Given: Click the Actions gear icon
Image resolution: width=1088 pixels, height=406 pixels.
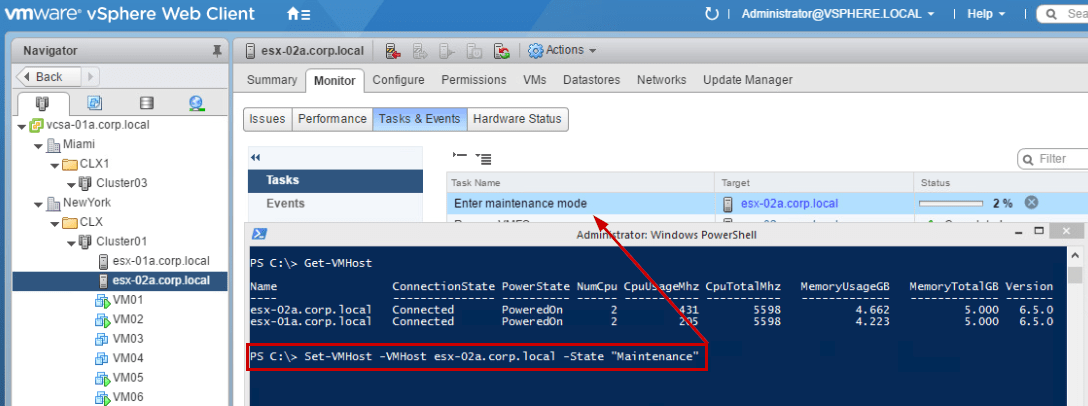Looking at the screenshot, I should coord(535,51).
